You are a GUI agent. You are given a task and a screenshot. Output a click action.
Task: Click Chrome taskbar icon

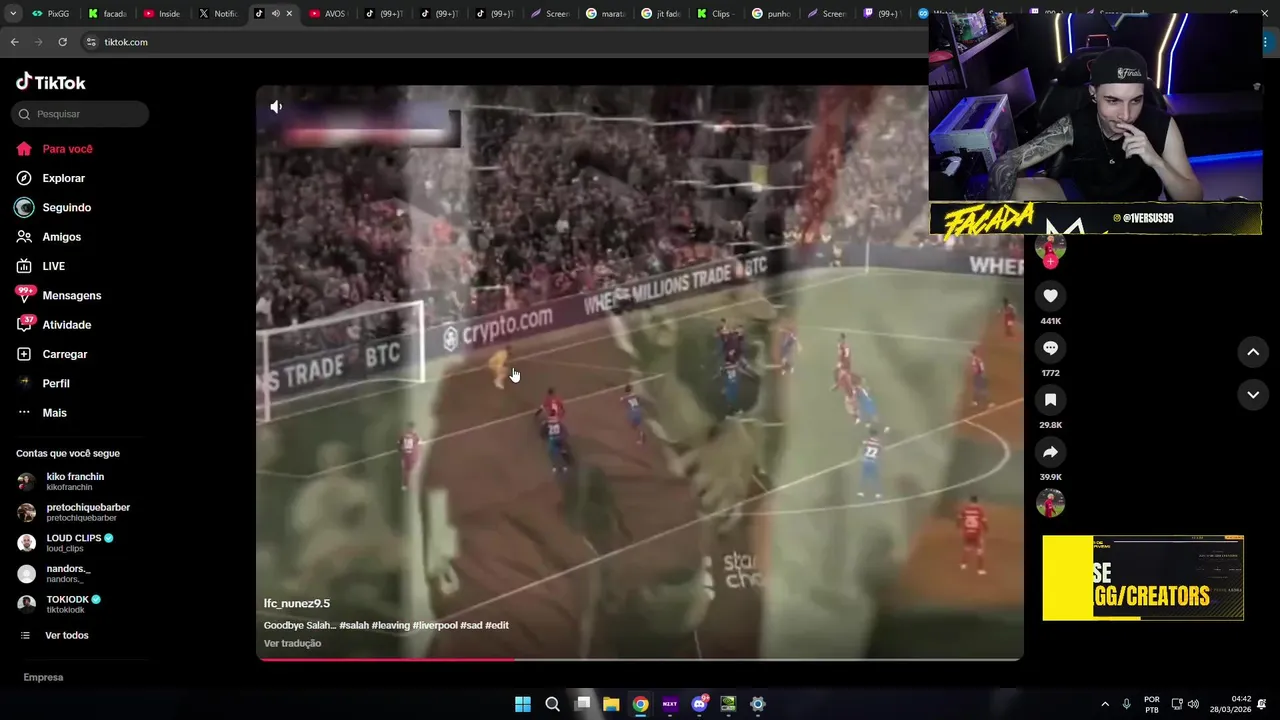[x=640, y=704]
